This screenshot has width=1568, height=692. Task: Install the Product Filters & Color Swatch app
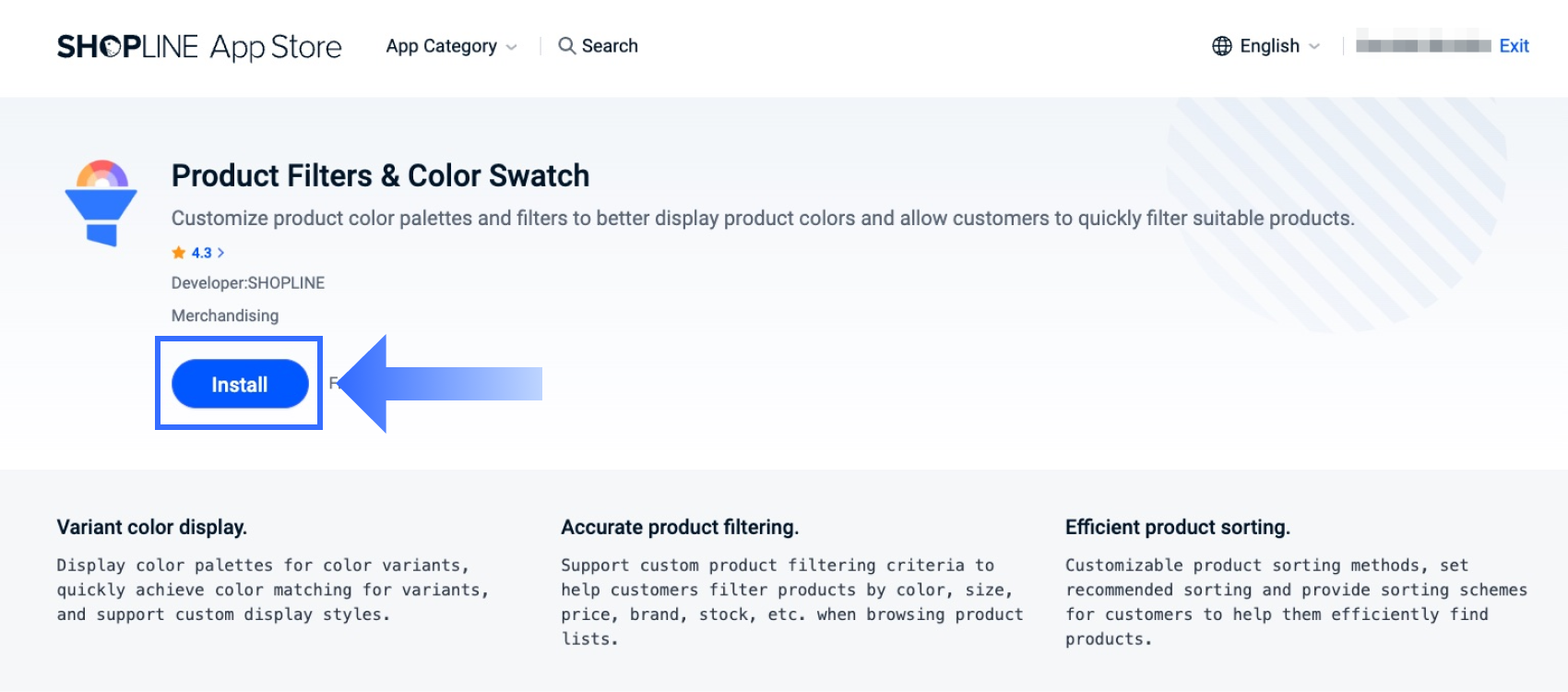(x=240, y=384)
